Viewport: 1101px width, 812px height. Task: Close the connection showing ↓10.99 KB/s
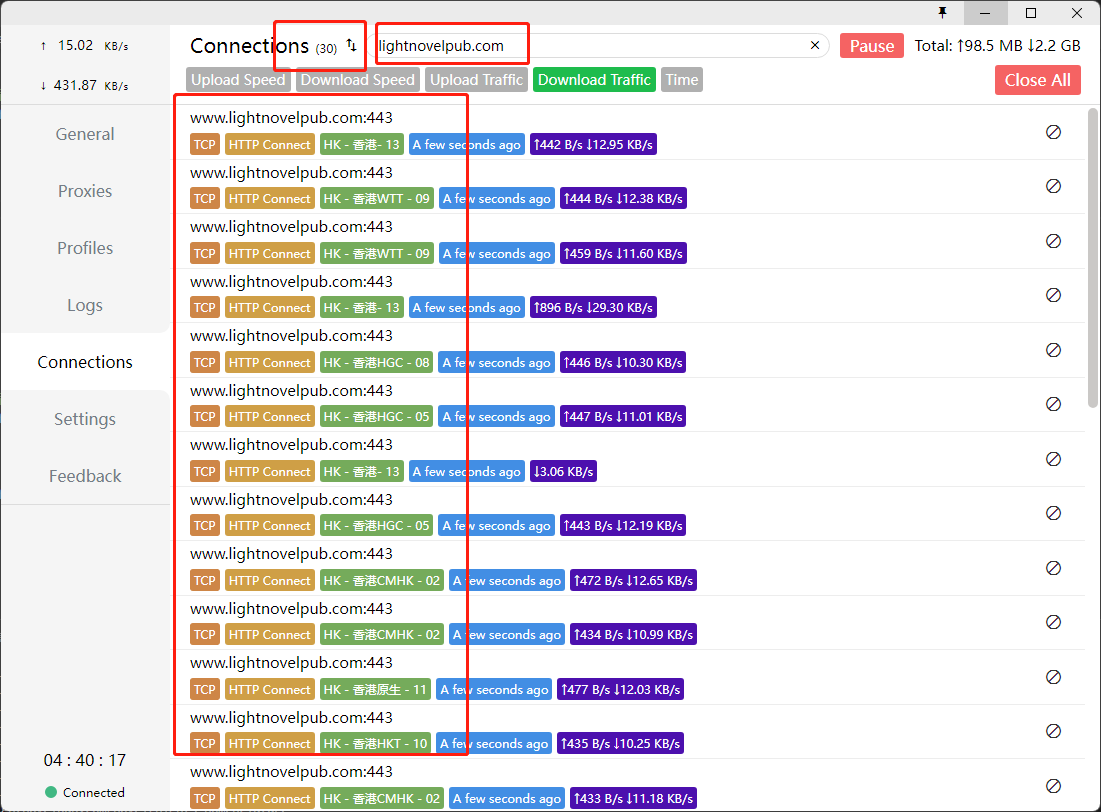(x=1053, y=622)
